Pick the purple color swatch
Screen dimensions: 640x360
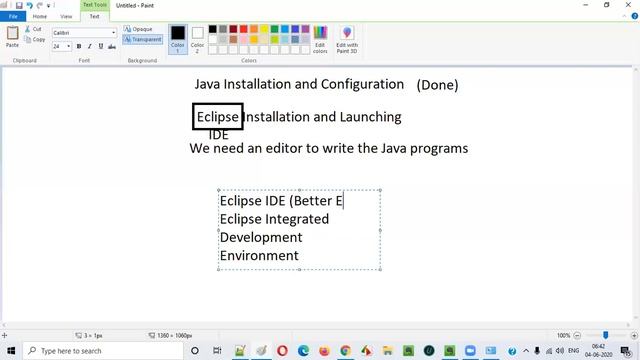[305, 29]
